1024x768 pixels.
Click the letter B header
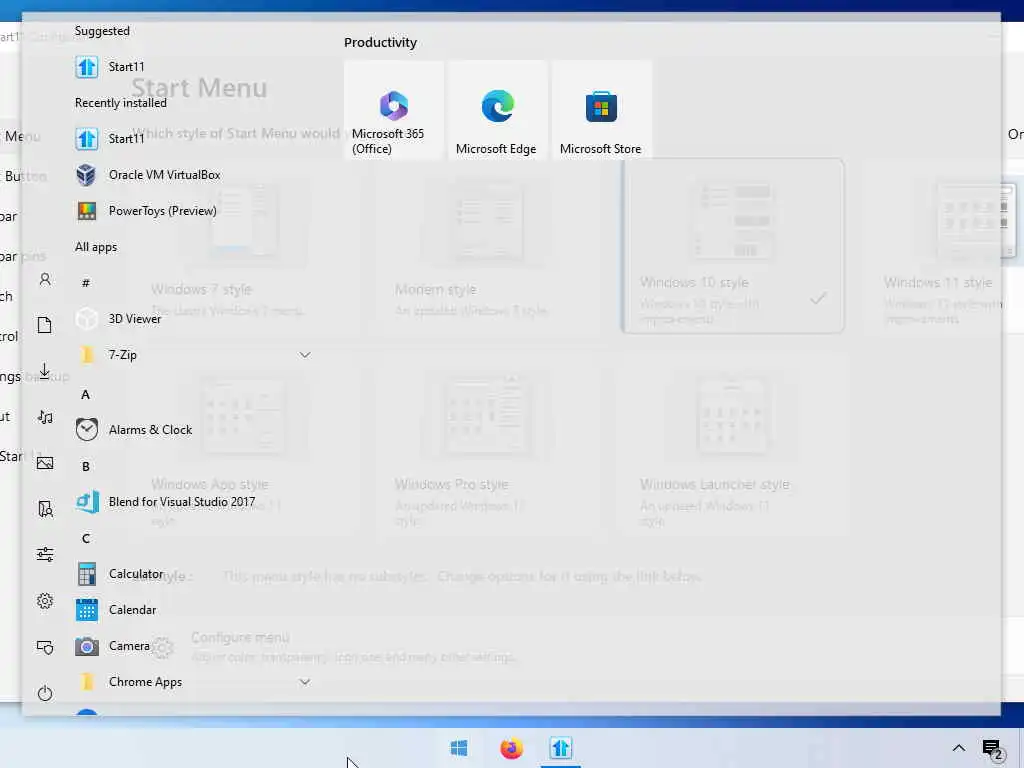tap(86, 466)
